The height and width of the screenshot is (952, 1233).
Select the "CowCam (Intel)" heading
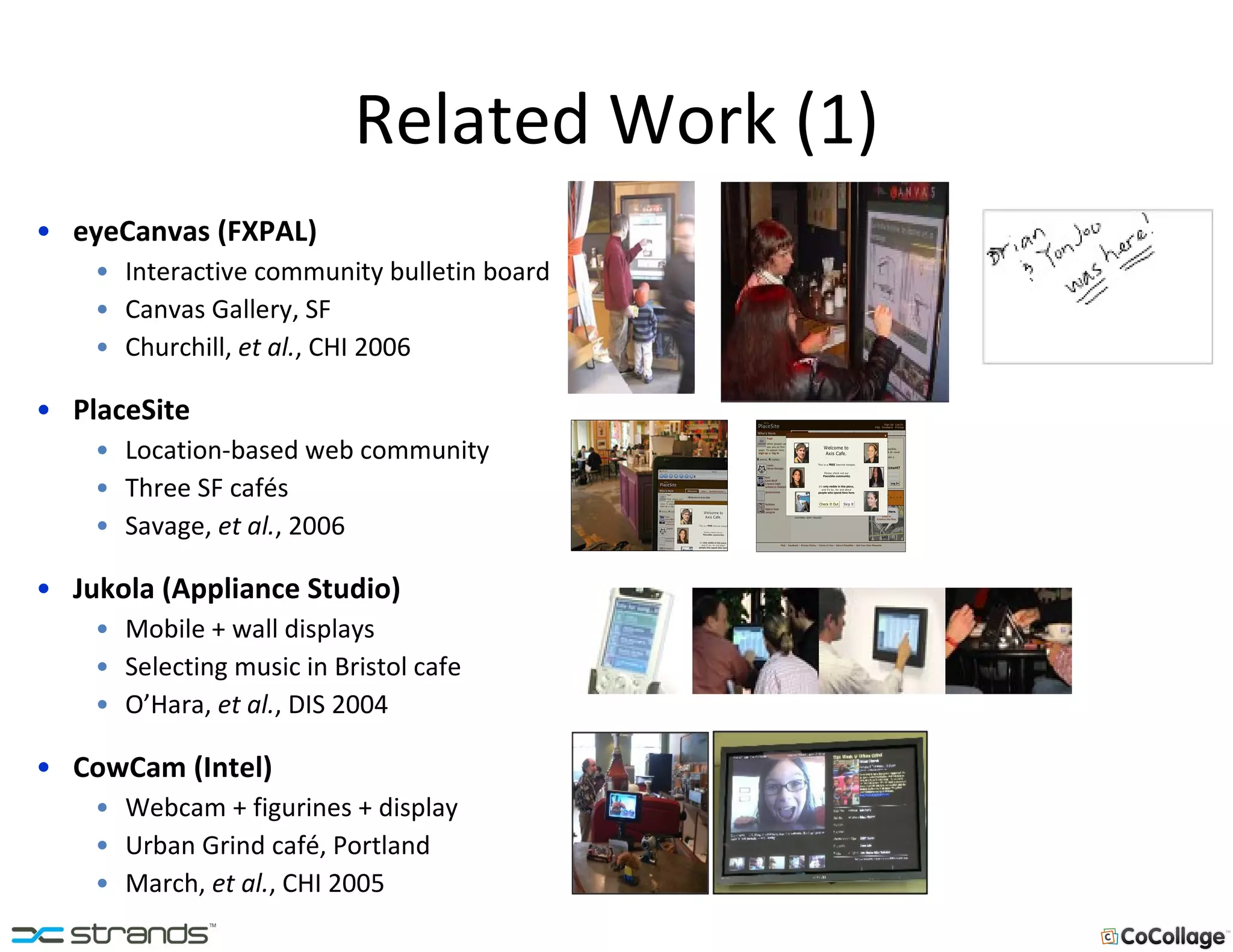point(172,768)
